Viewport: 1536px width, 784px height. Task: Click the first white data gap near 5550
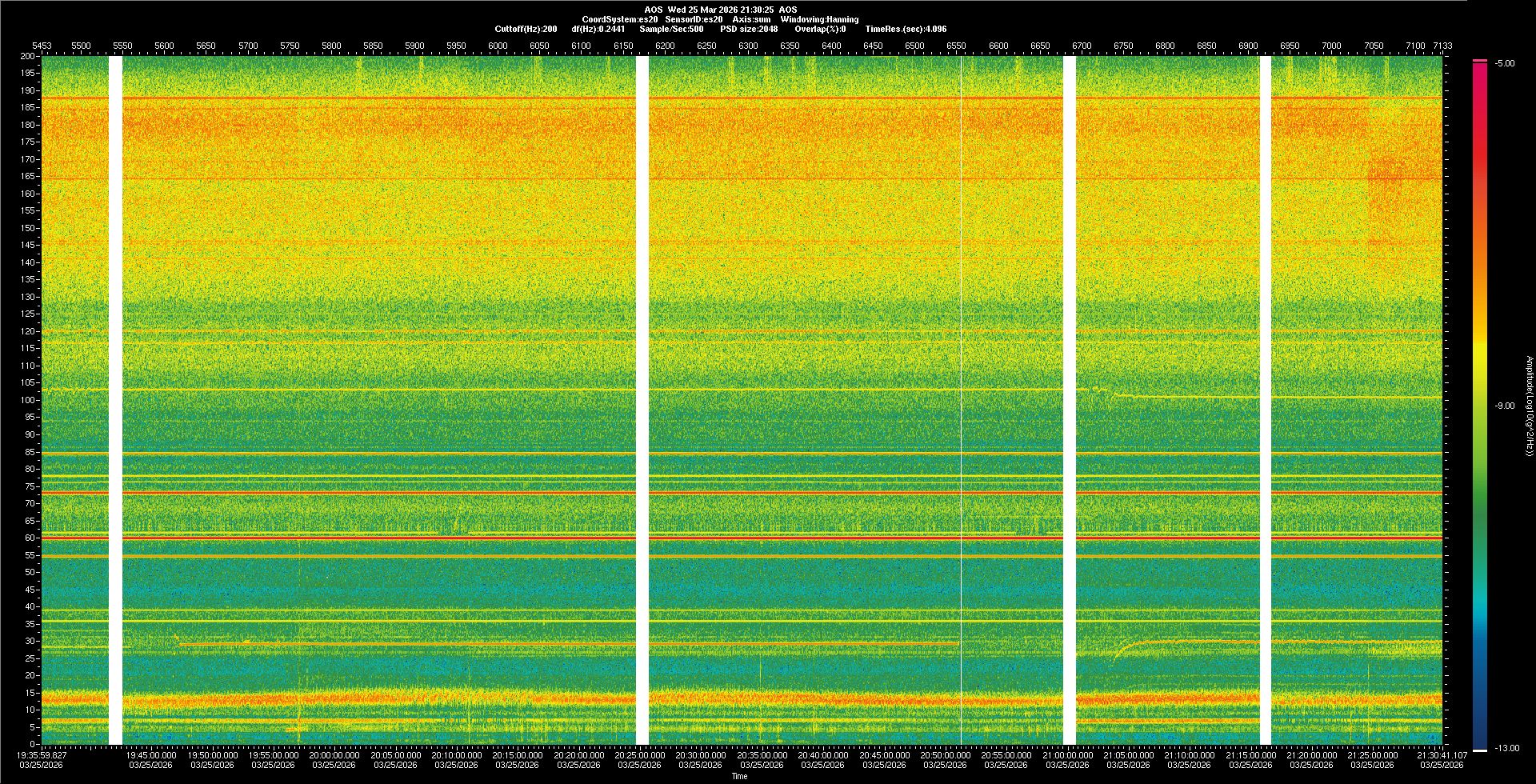115,400
